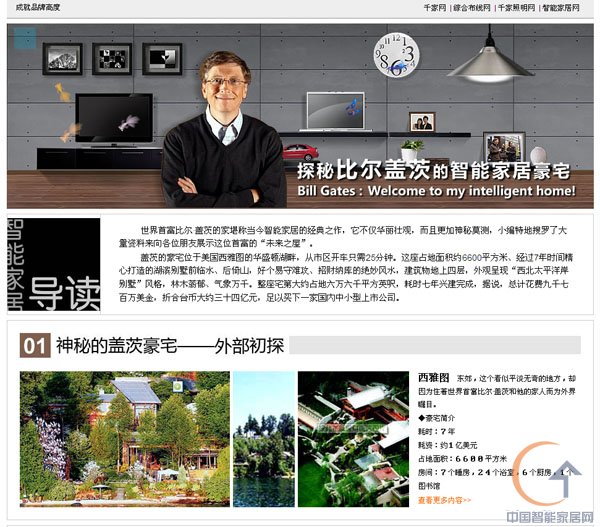The width and height of the screenshot is (600, 527).
Task: Click the 智能家居导读 black box graphic
Action: pyautogui.click(x=54, y=264)
